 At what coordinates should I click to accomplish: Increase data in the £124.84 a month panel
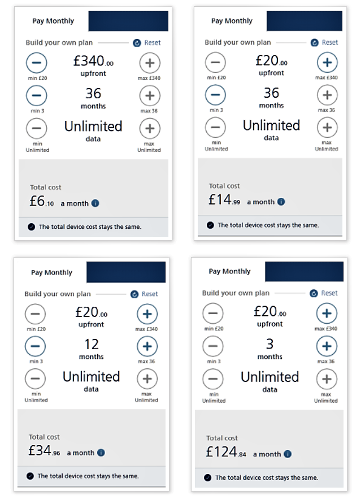tap(327, 379)
